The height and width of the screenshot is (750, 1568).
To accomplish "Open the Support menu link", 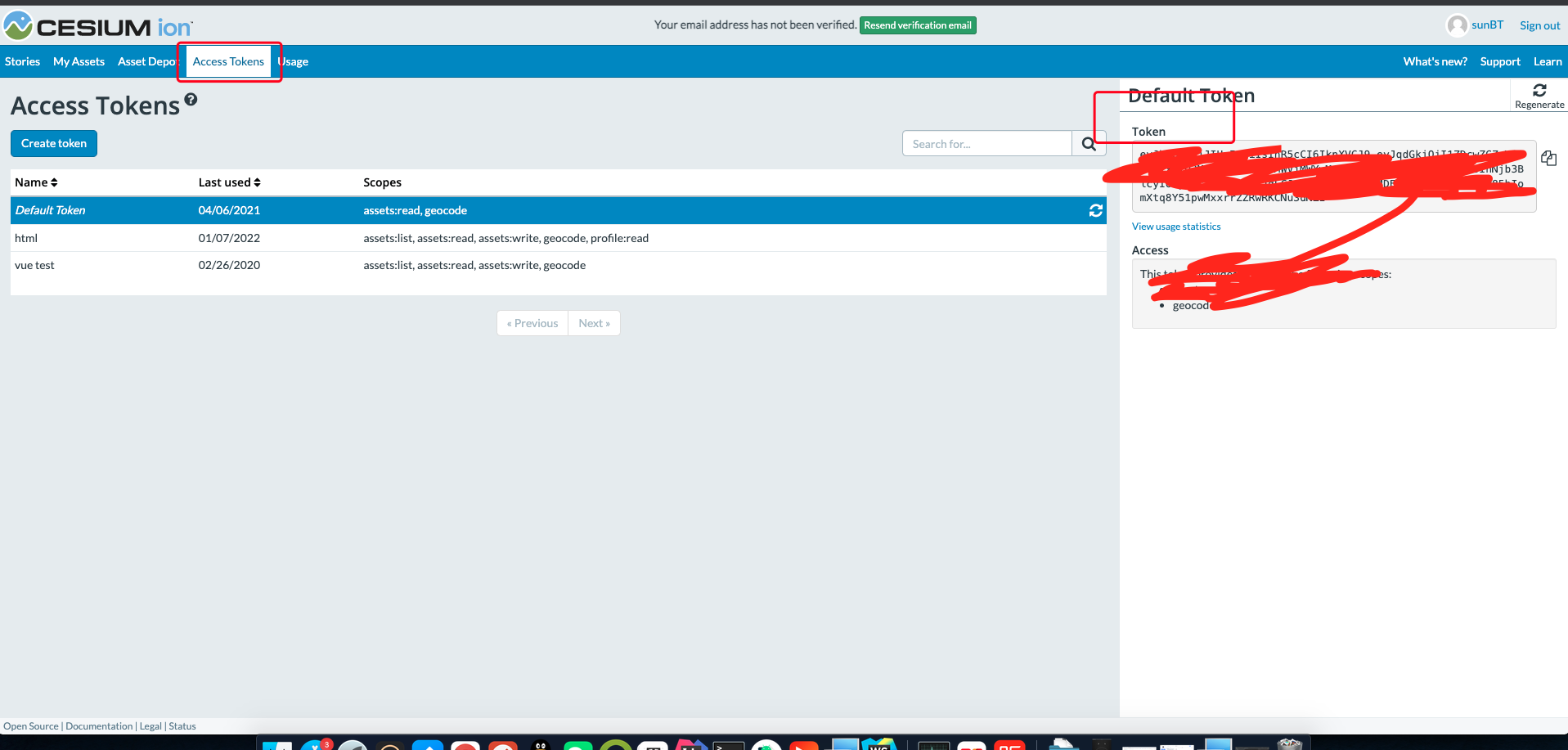I will 1499,61.
